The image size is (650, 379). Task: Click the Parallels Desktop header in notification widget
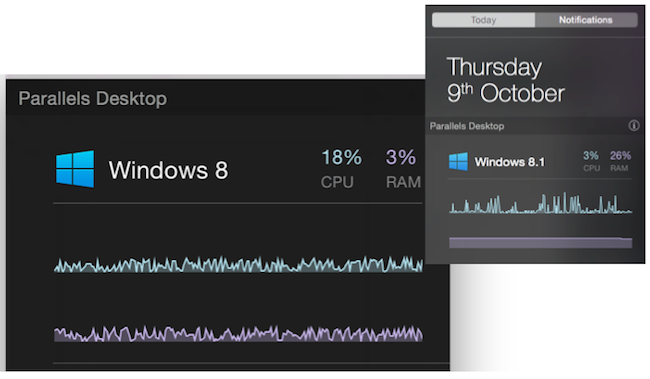[467, 126]
